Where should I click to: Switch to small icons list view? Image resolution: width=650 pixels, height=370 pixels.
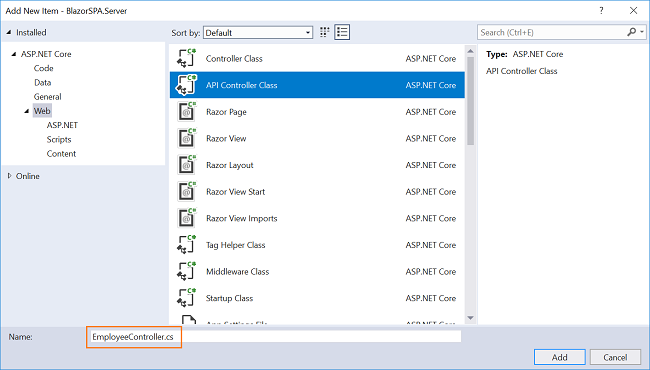click(342, 32)
